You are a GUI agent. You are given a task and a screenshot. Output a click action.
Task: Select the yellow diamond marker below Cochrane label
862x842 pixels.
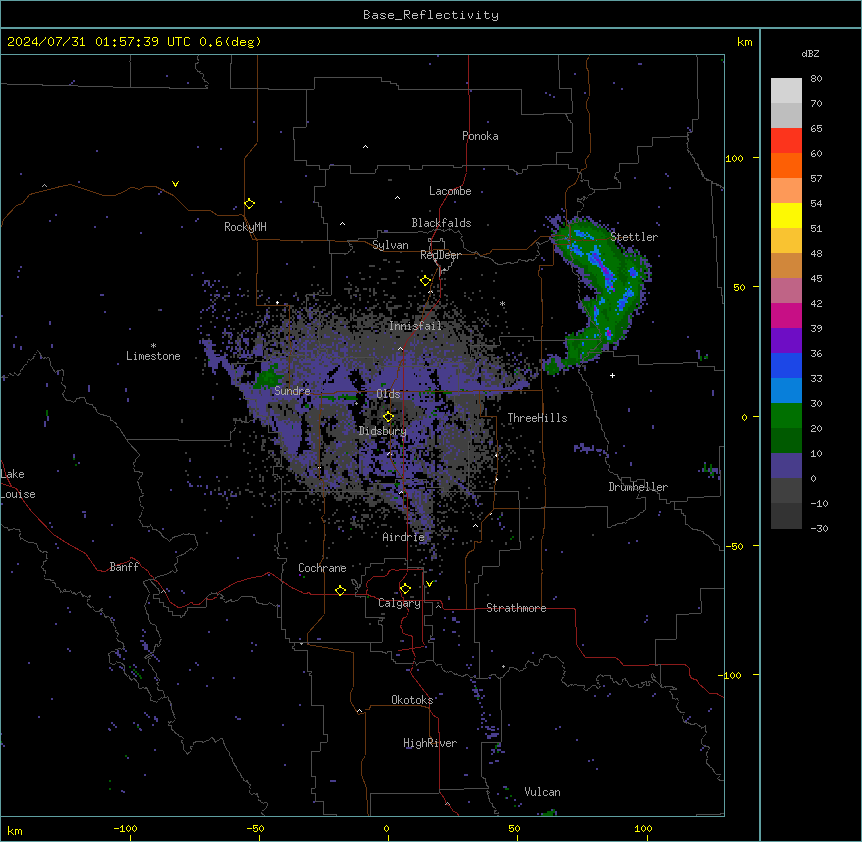click(340, 590)
